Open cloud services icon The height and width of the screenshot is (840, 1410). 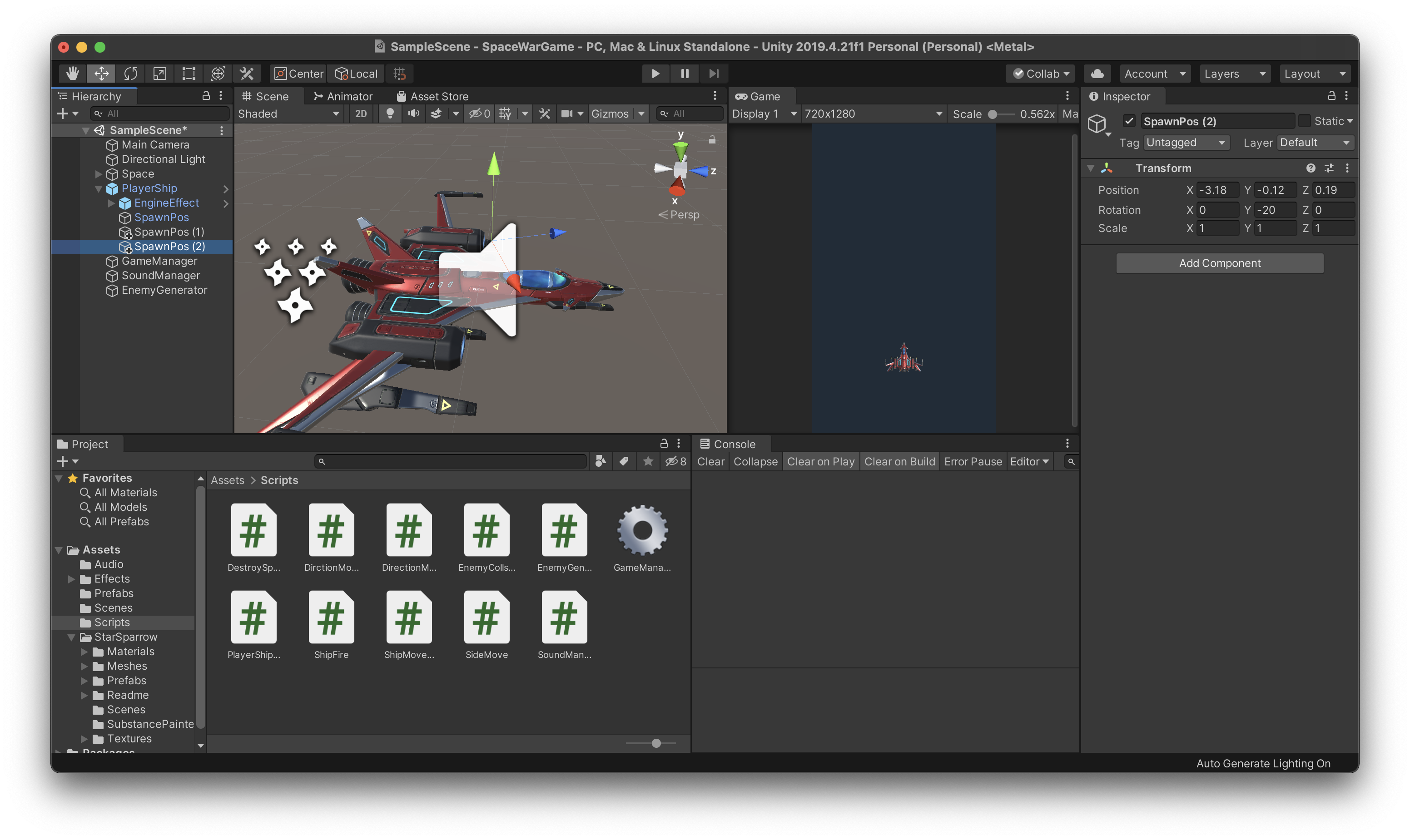click(1097, 74)
